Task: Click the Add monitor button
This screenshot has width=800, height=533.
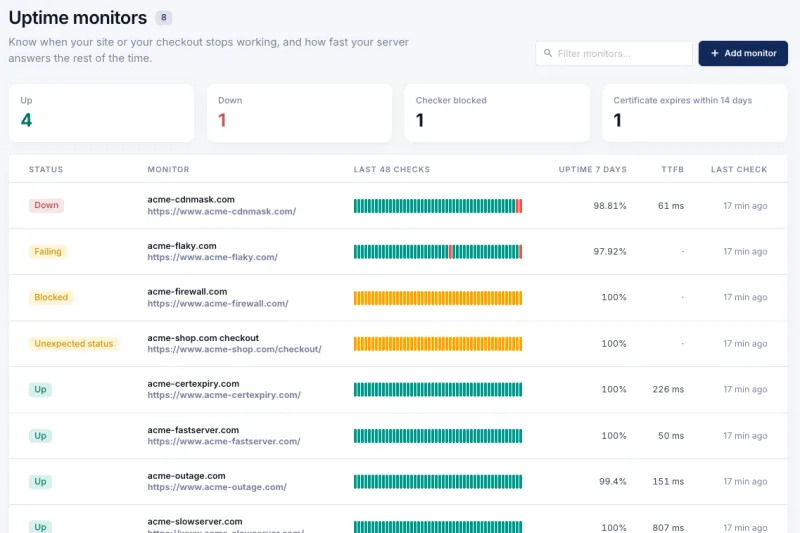Action: click(x=743, y=53)
